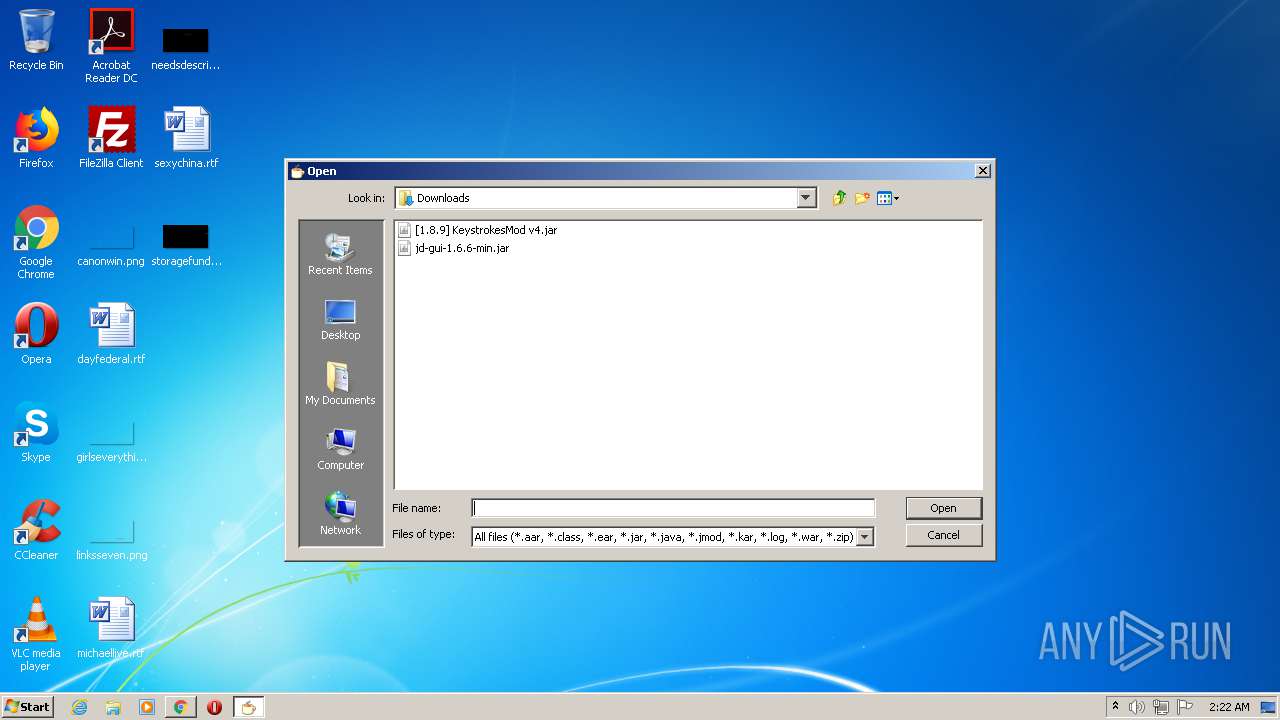This screenshot has width=1280, height=720.
Task: Click the 2:22 AM clock
Action: [1229, 707]
